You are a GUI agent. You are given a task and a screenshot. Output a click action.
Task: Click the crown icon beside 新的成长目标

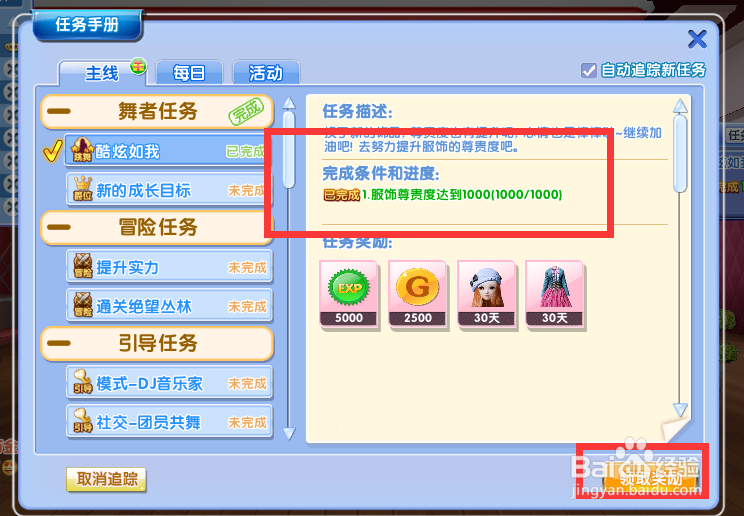tap(83, 189)
